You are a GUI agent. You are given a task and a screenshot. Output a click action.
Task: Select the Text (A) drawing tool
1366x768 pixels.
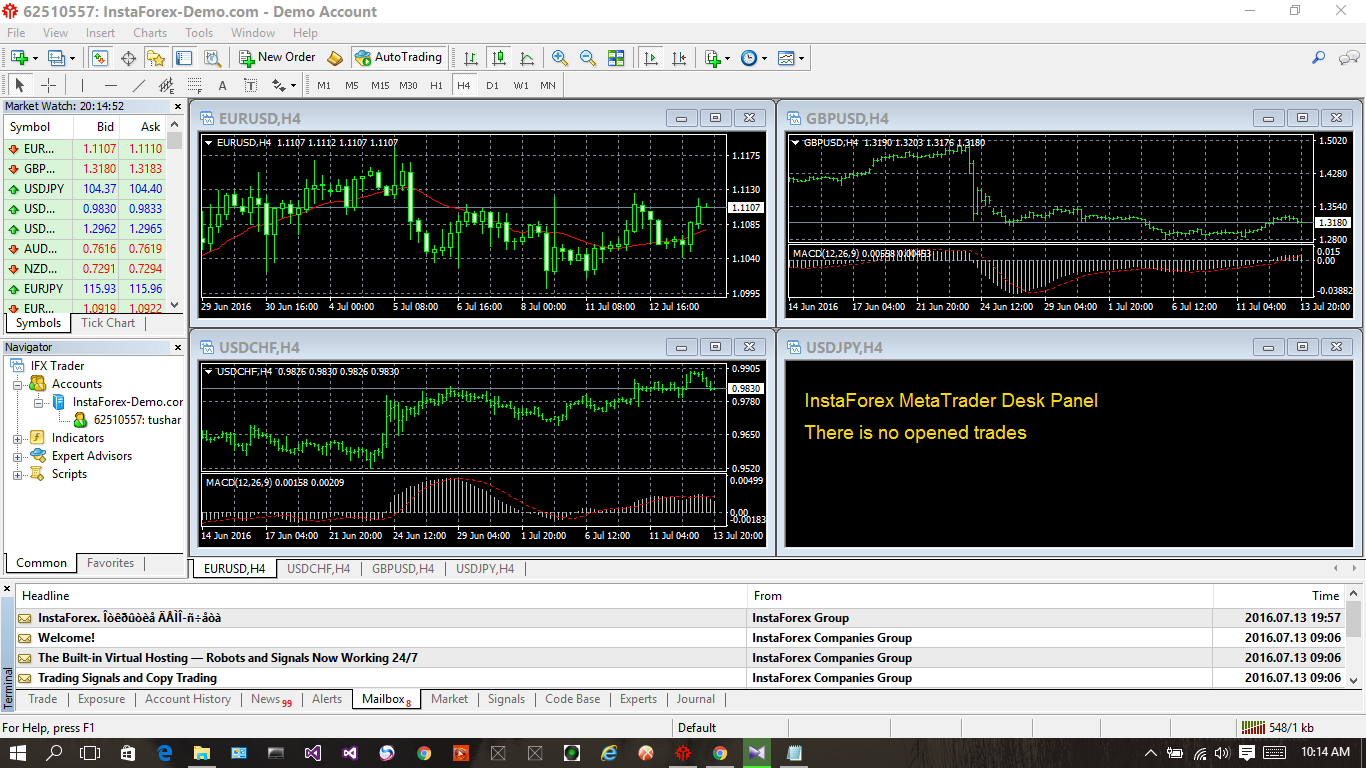[x=223, y=85]
